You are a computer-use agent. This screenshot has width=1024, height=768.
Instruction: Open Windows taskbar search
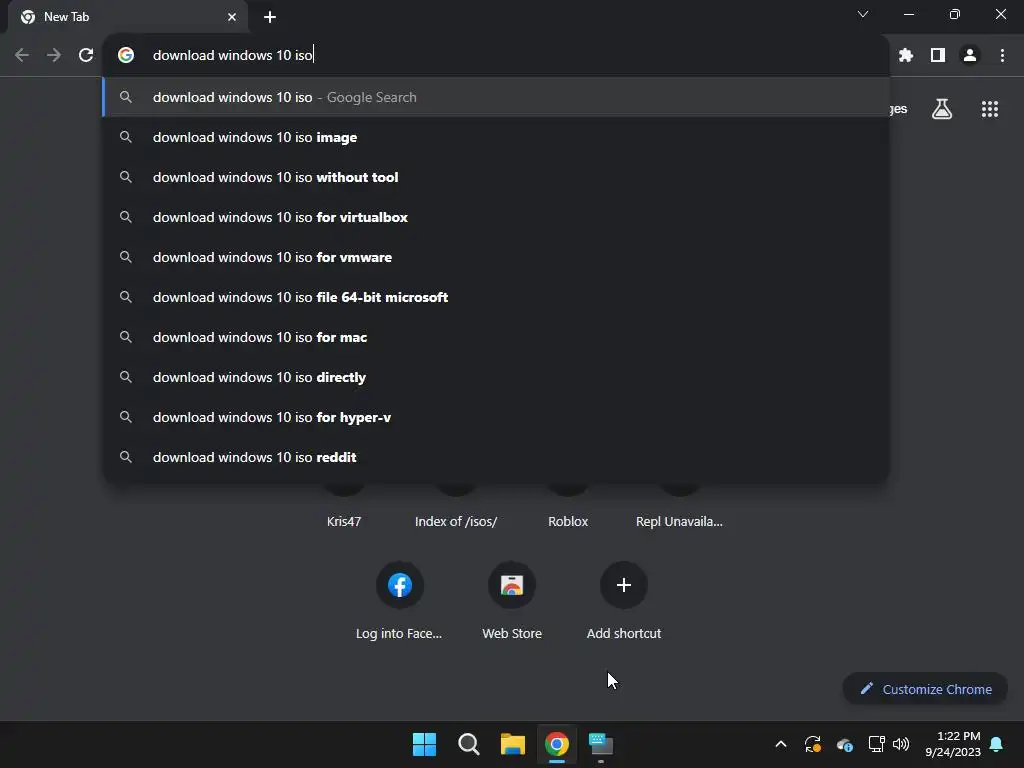pyautogui.click(x=468, y=744)
